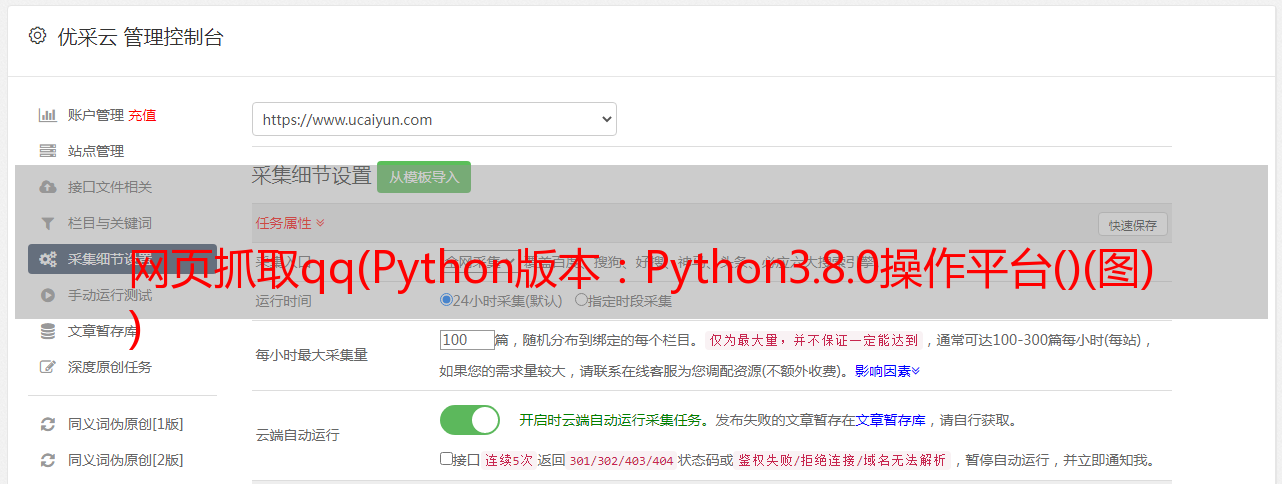The image size is (1282, 484).
Task: Toggle the 云端自动运行 green switch off
Action: coord(470,420)
